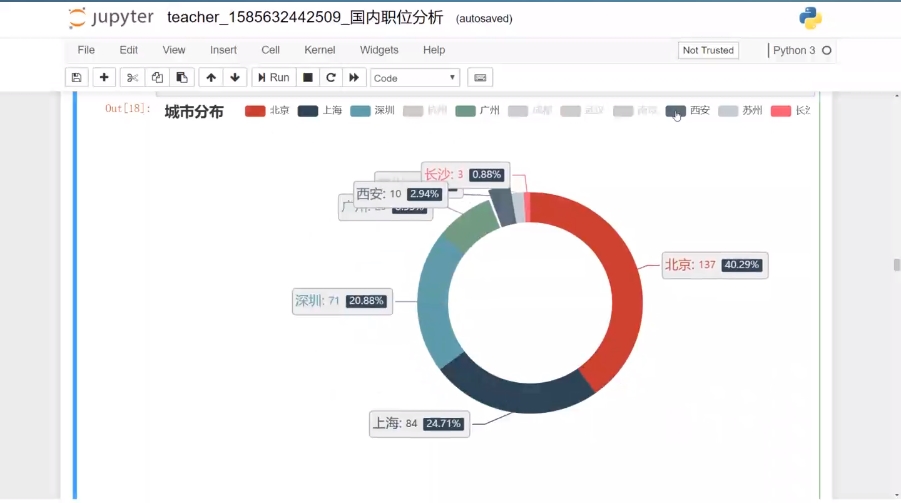
Task: Copy the selected cell using toolbar icon
Action: [157, 77]
